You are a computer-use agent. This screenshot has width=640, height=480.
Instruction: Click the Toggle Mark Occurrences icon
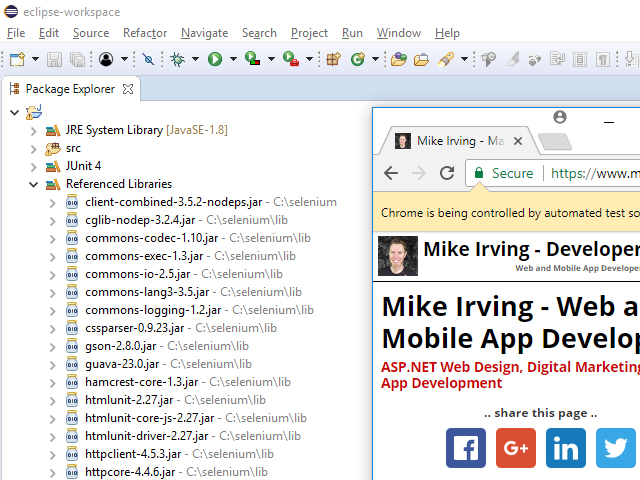pyautogui.click(x=511, y=60)
